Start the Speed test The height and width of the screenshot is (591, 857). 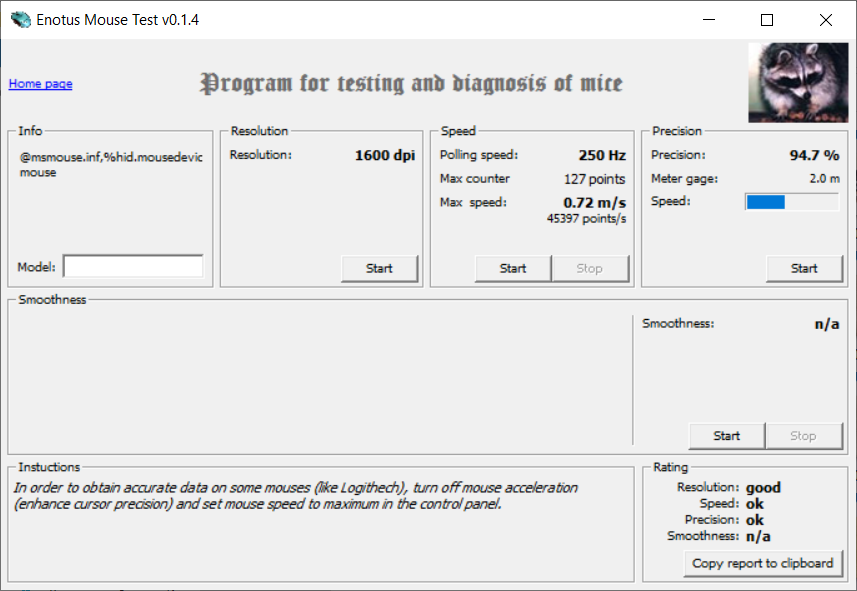(513, 268)
